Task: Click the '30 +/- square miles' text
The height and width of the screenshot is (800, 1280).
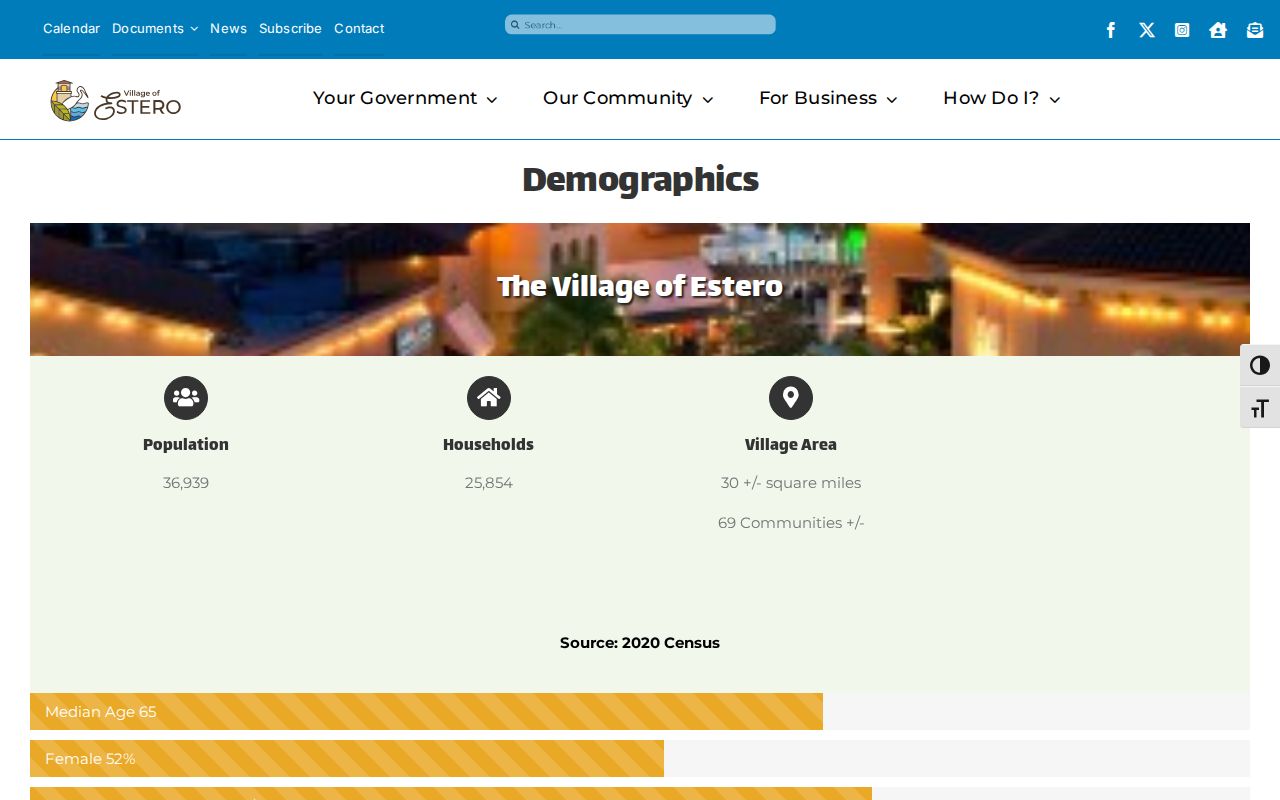Action: click(x=791, y=483)
